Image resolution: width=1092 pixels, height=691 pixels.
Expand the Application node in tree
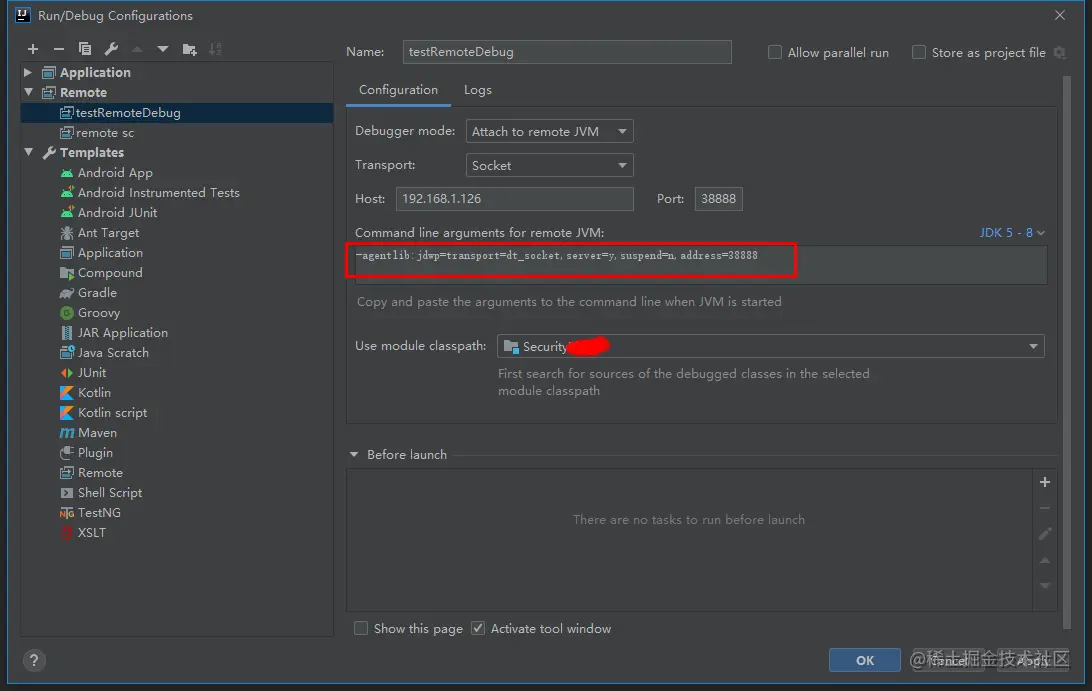[x=28, y=72]
